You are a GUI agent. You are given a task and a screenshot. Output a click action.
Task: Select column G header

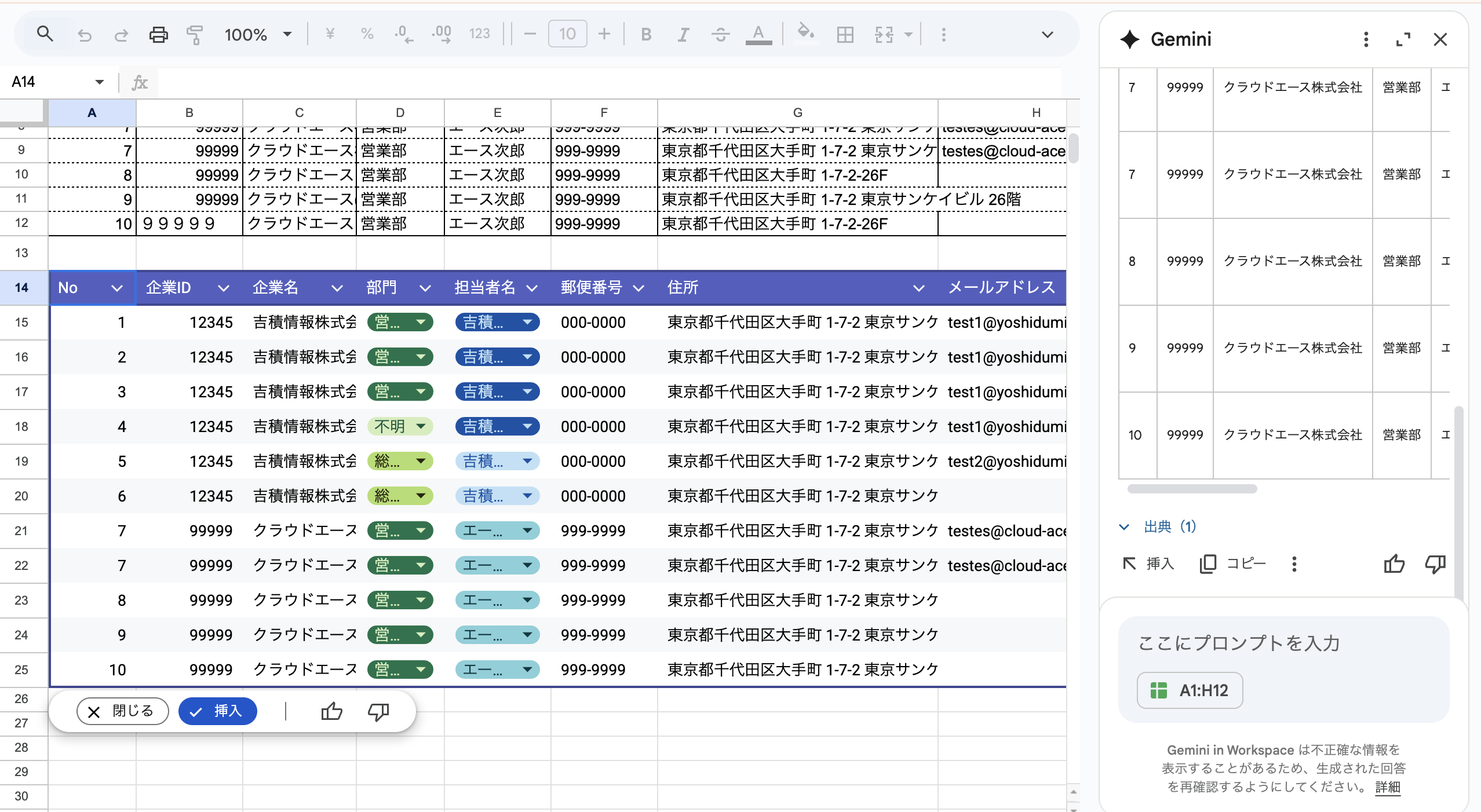click(x=797, y=112)
